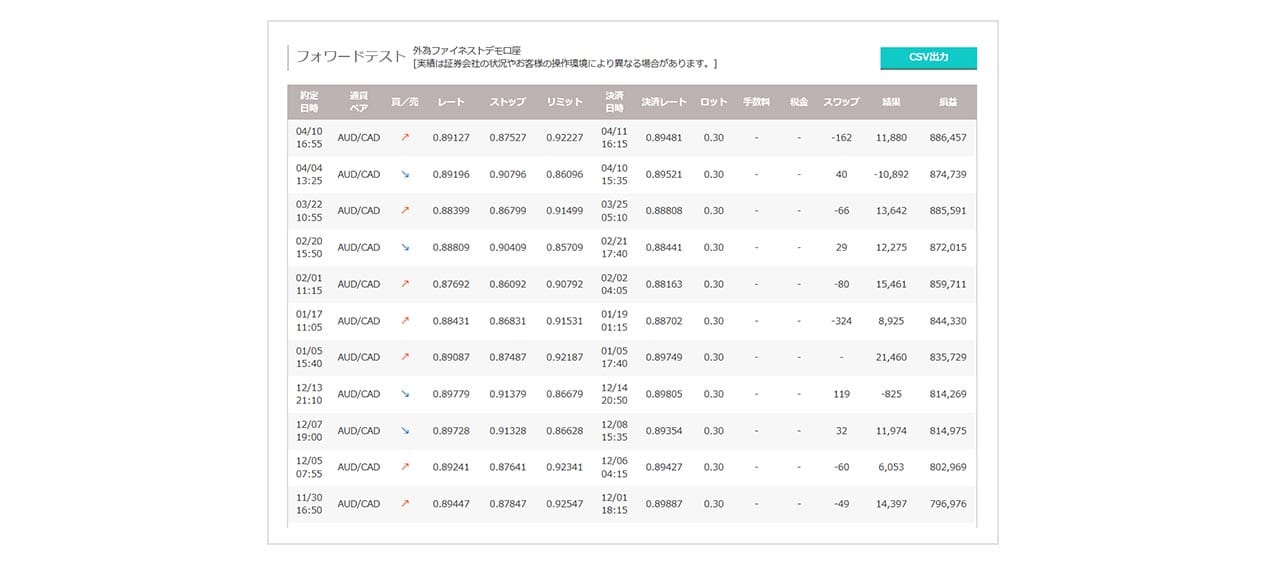Select profit value 796,976
This screenshot has width=1266, height=564.
[x=948, y=504]
